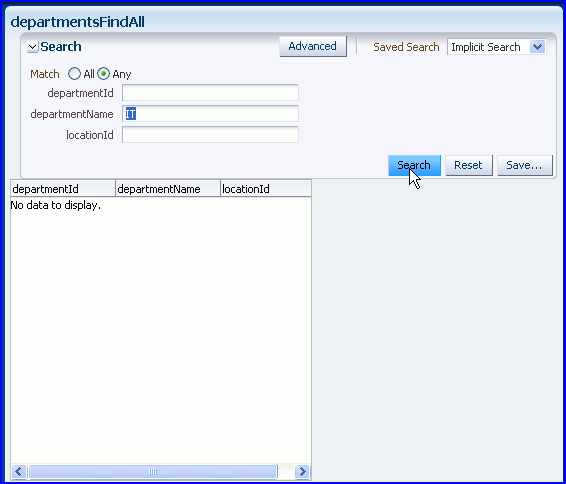Click the horizontal scrollbar thumb
This screenshot has width=566, height=484.
point(153,471)
